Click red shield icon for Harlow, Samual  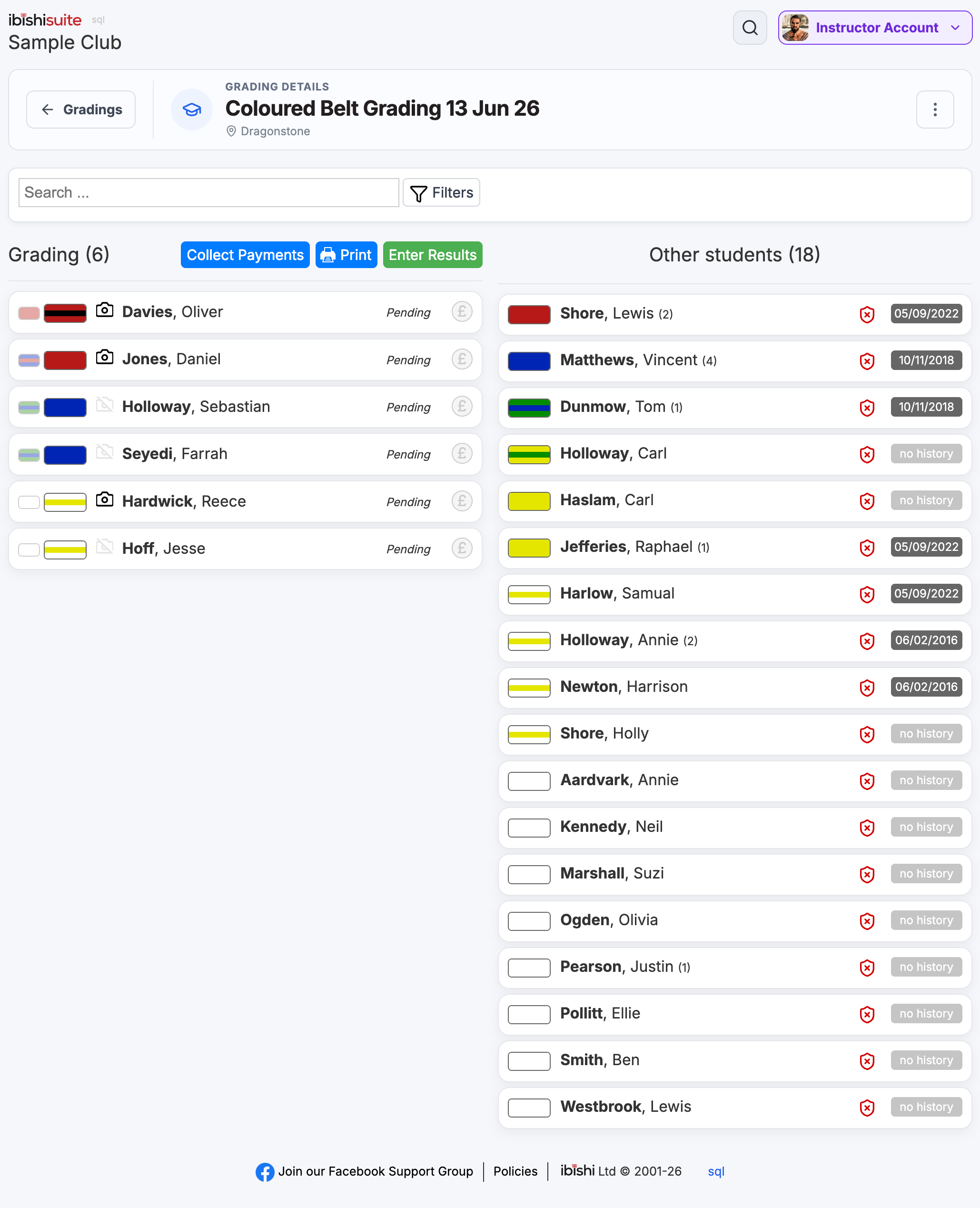867,595
